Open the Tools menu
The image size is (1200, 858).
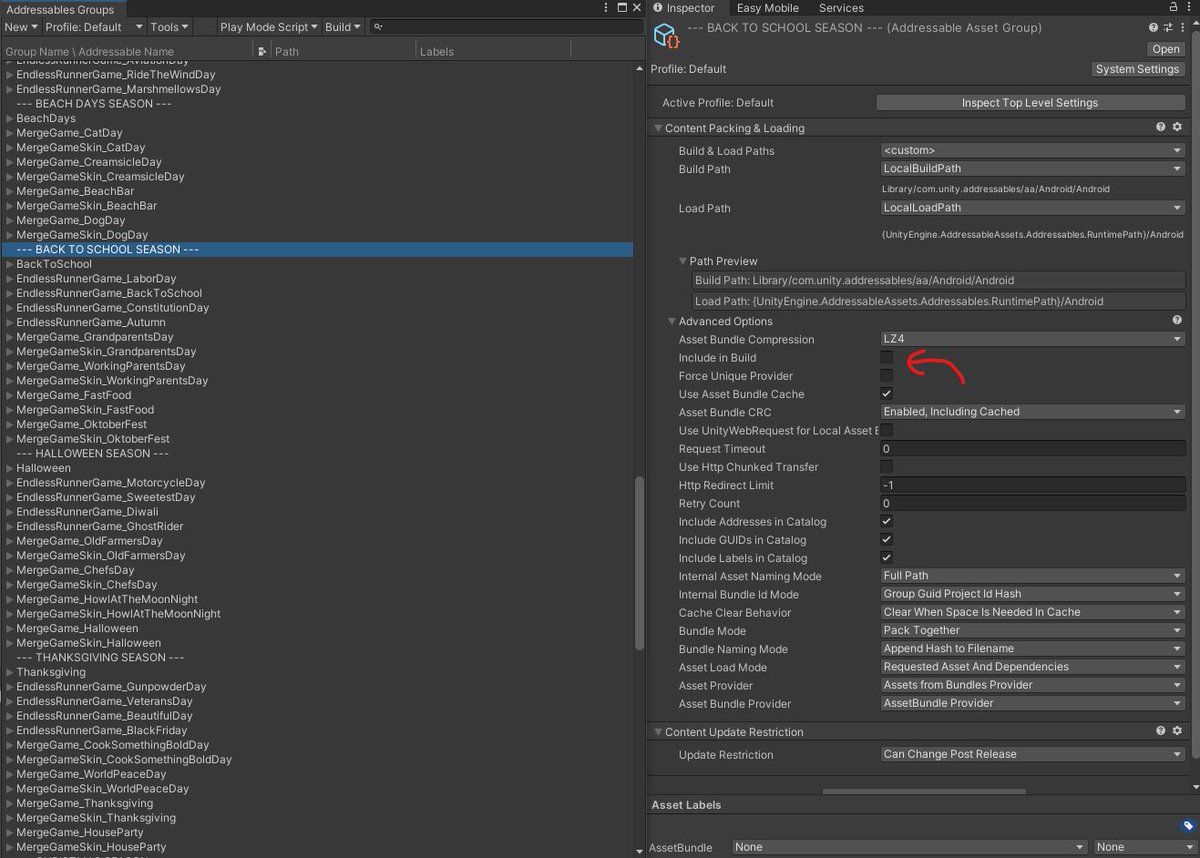pyautogui.click(x=171, y=27)
